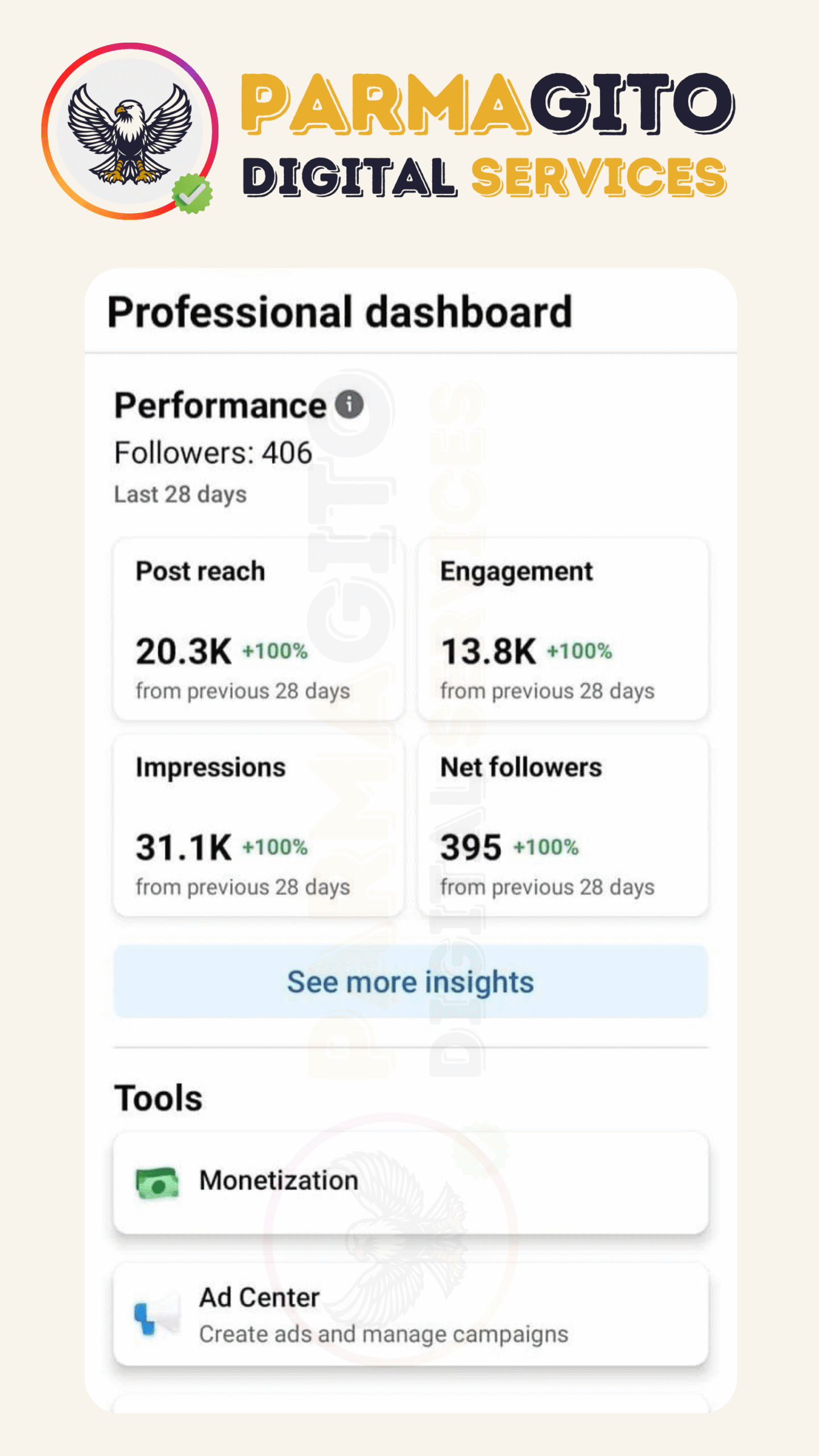
Task: Click the Ad Center megaphone icon
Action: (x=156, y=1315)
